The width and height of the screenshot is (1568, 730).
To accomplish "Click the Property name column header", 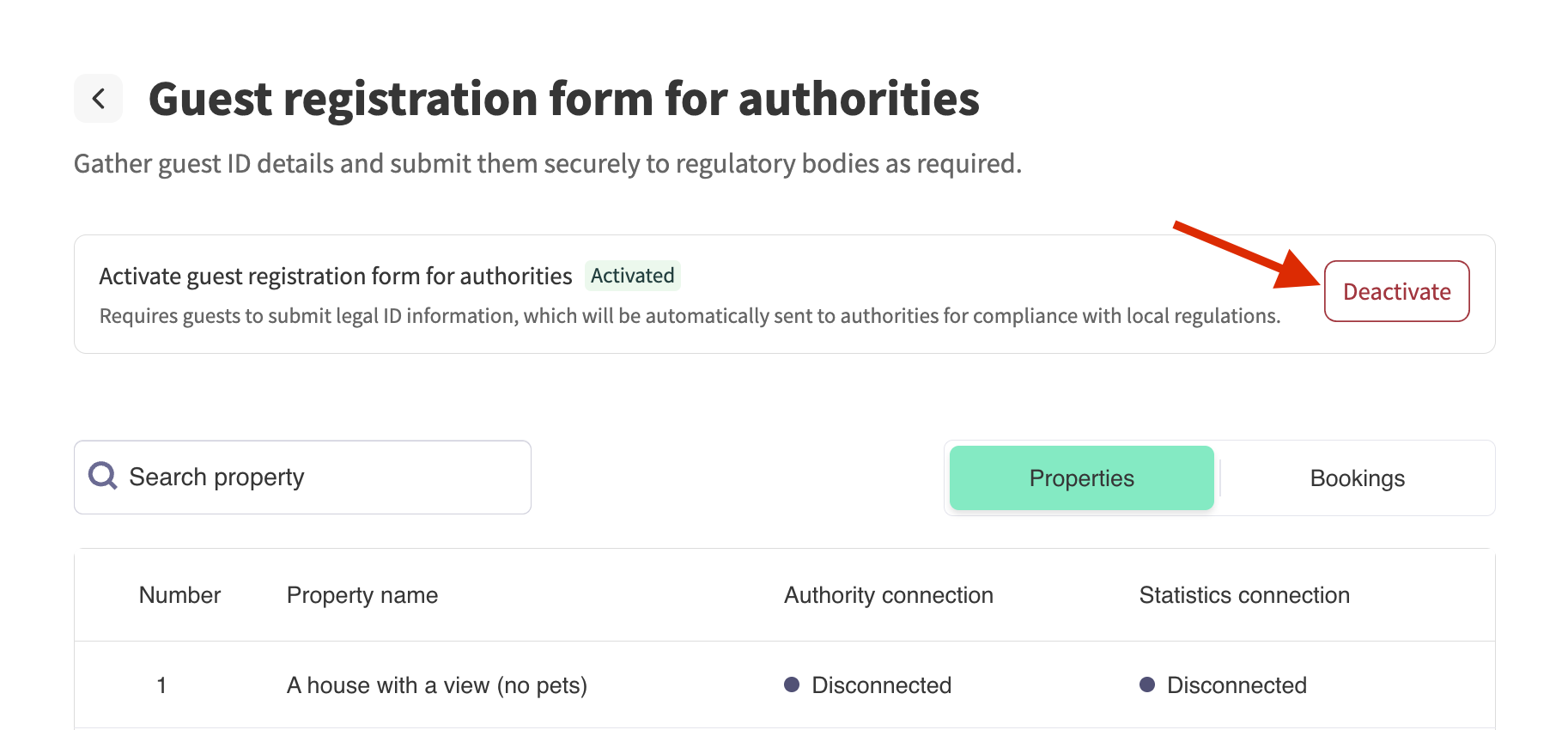I will click(x=362, y=595).
